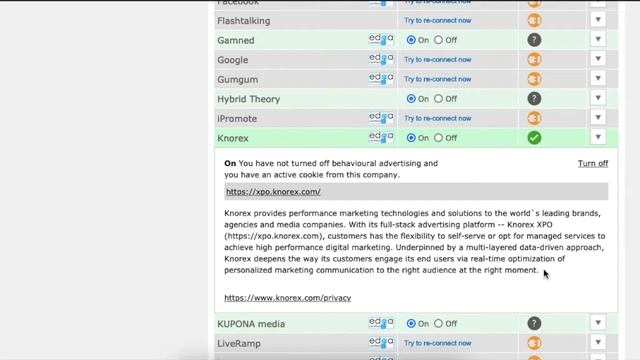The width and height of the screenshot is (640, 360).
Task: Select Off for Gamned
Action: click(x=438, y=40)
